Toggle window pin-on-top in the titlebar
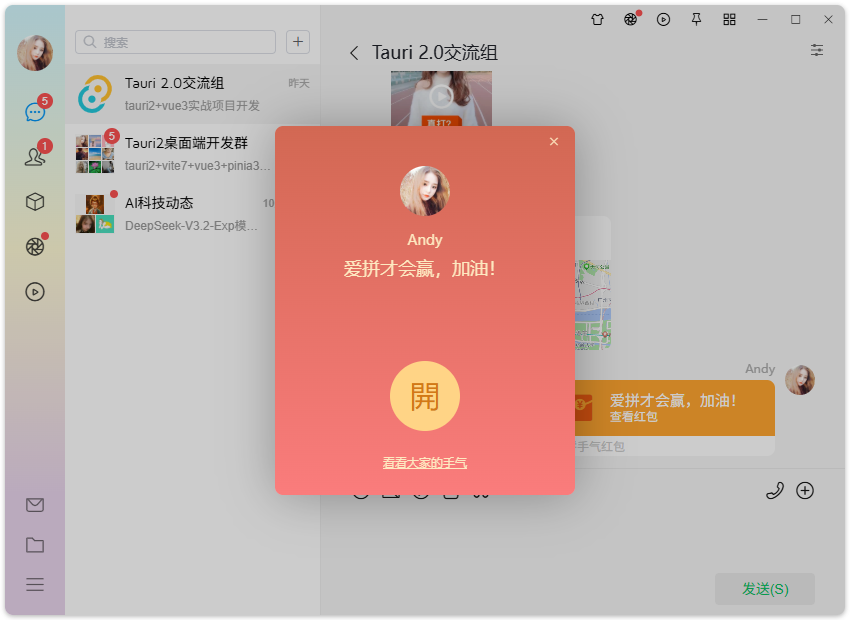This screenshot has height=620, width=850. 696,19
